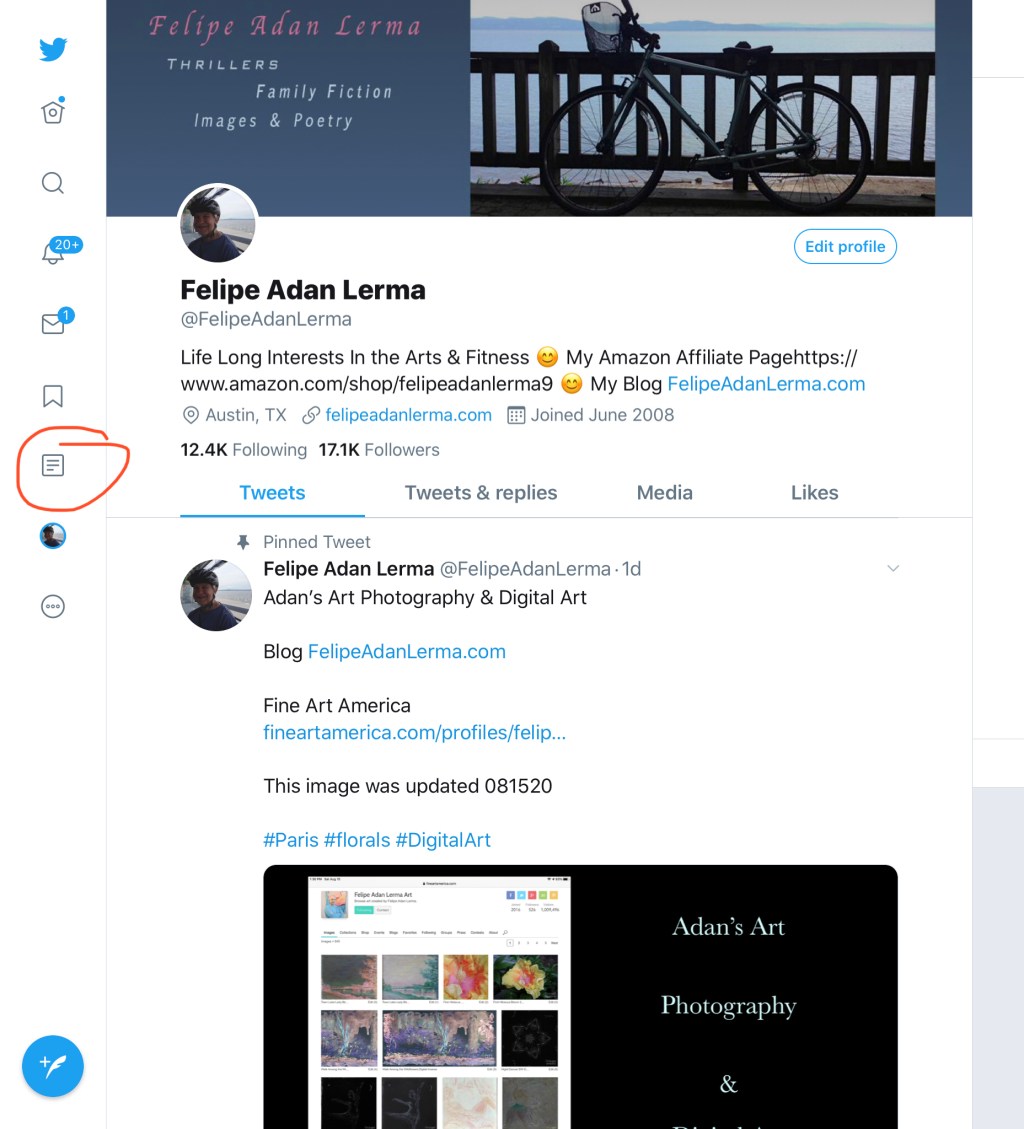
Task: Click the compose Tweet button
Action: point(53,1066)
